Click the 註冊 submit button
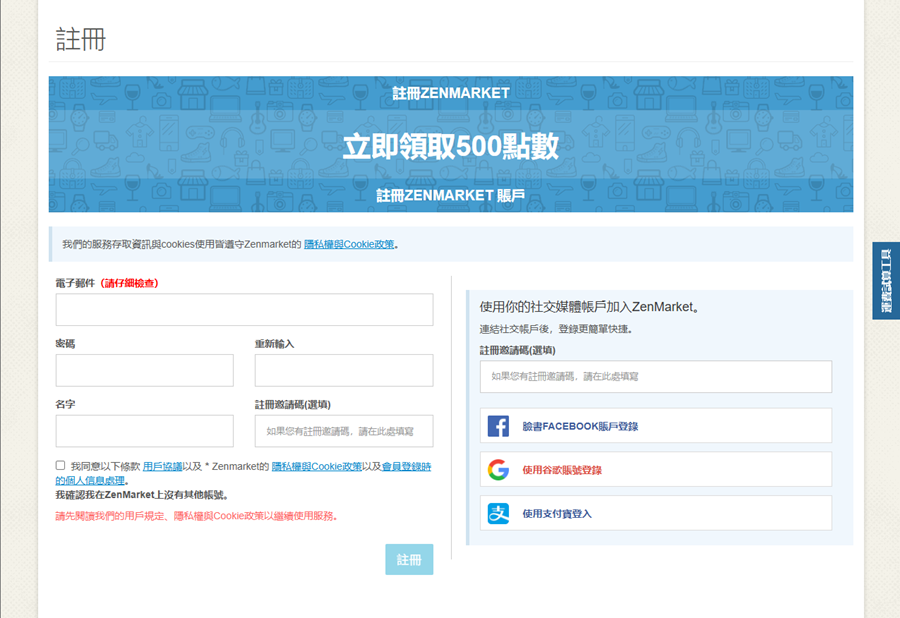Image resolution: width=900 pixels, height=618 pixels. pyautogui.click(x=409, y=559)
